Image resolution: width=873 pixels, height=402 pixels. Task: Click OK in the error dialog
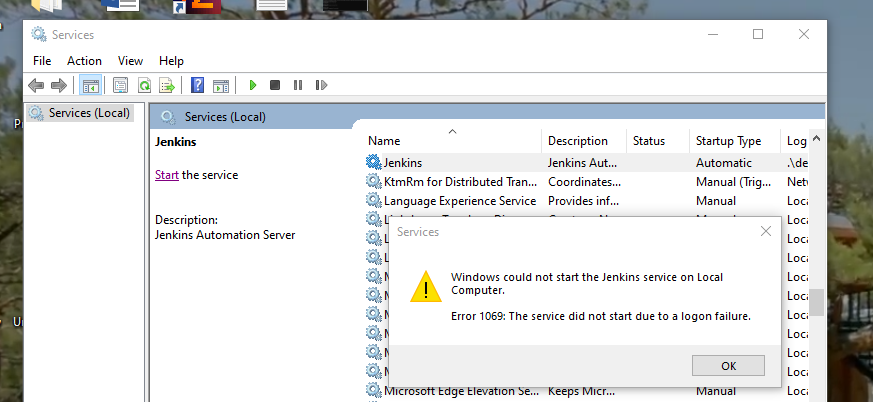point(728,366)
